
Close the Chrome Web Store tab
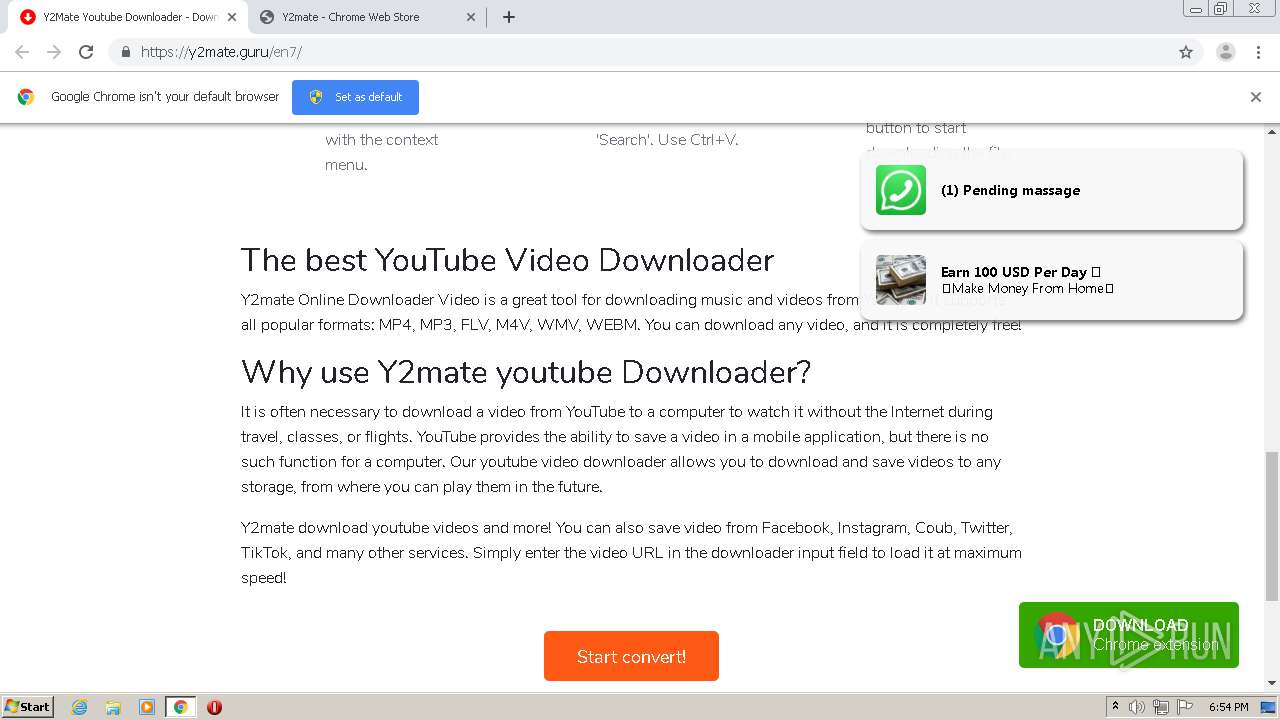tap(471, 17)
